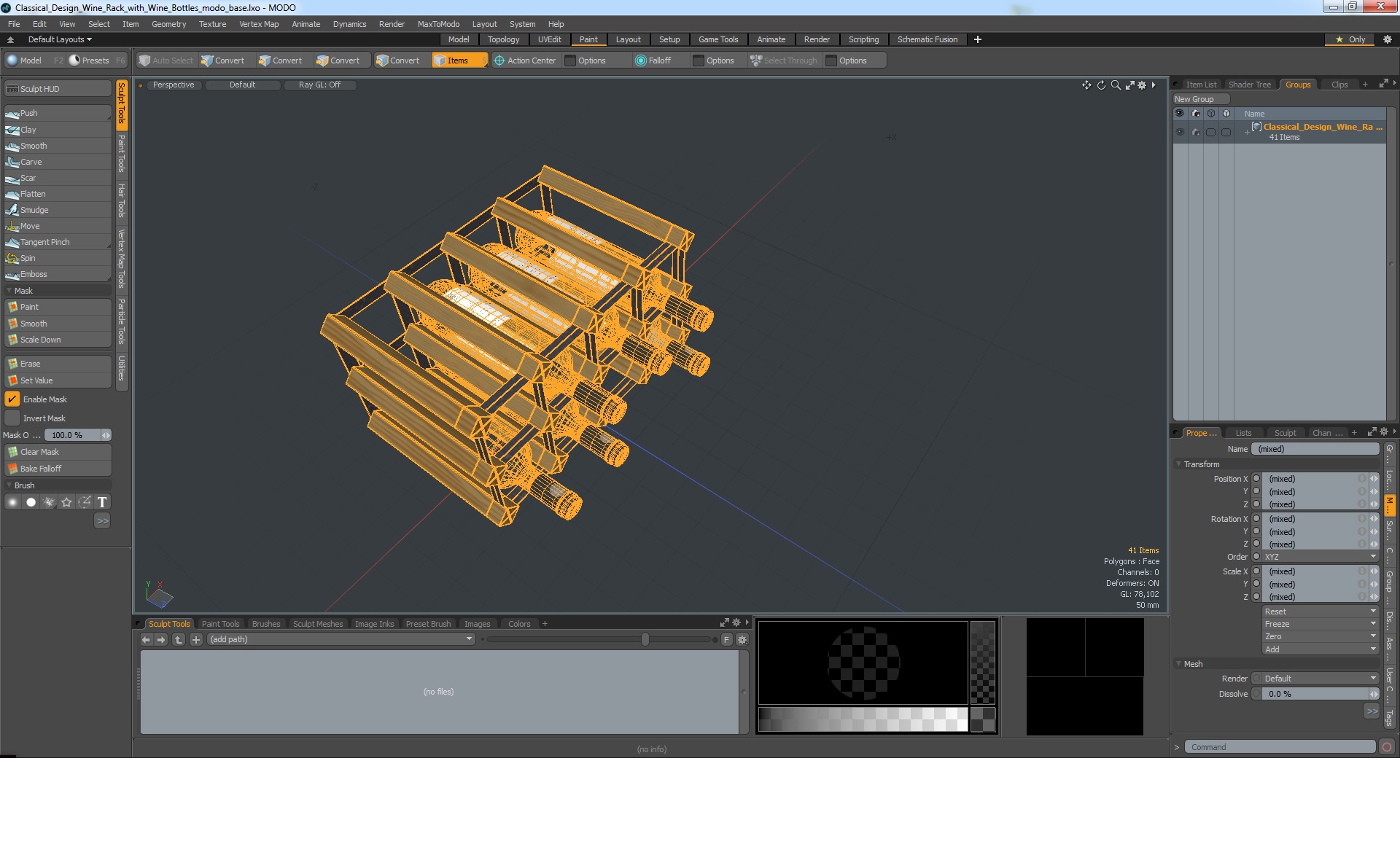Toggle the Enable Mask checkbox
This screenshot has width=1400, height=844.
(12, 399)
